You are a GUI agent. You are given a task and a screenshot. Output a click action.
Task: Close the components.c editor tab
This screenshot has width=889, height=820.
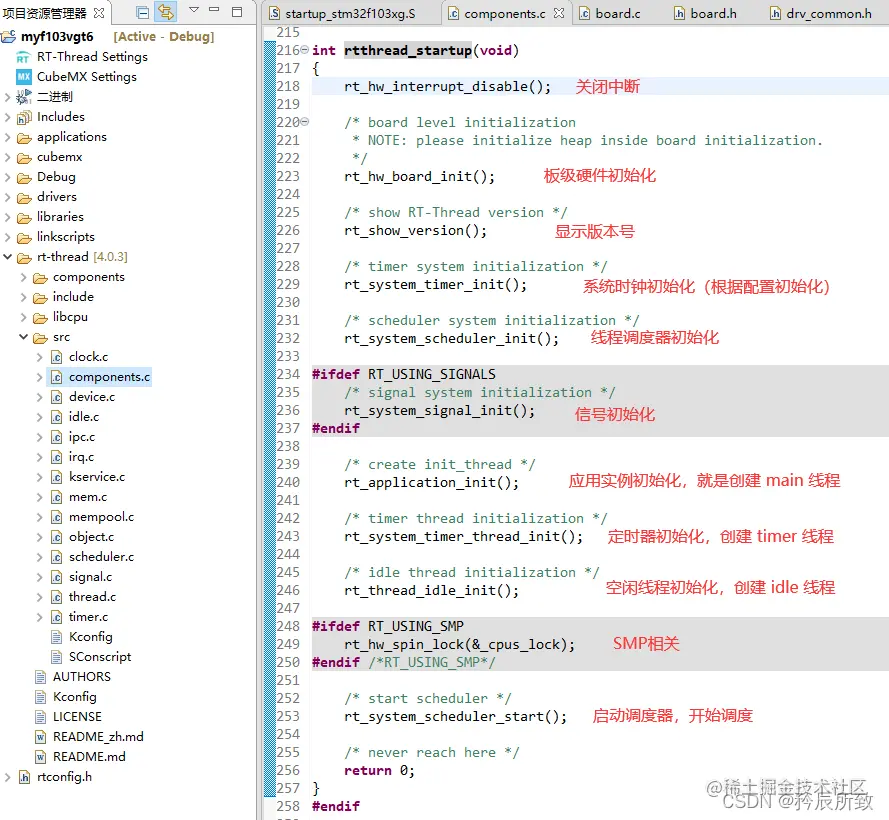tap(559, 13)
